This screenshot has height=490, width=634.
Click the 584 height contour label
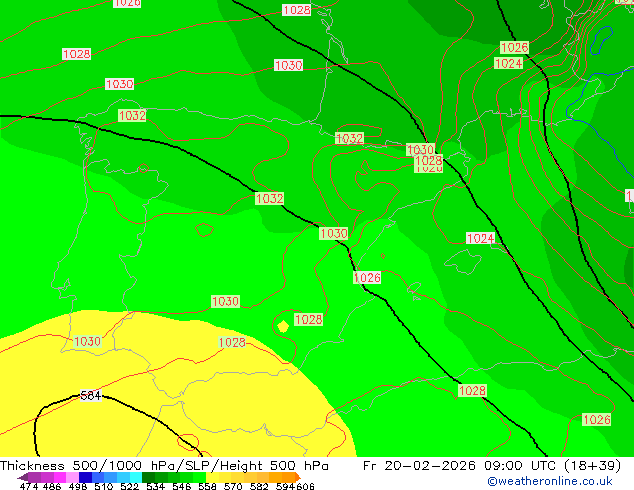pos(91,395)
